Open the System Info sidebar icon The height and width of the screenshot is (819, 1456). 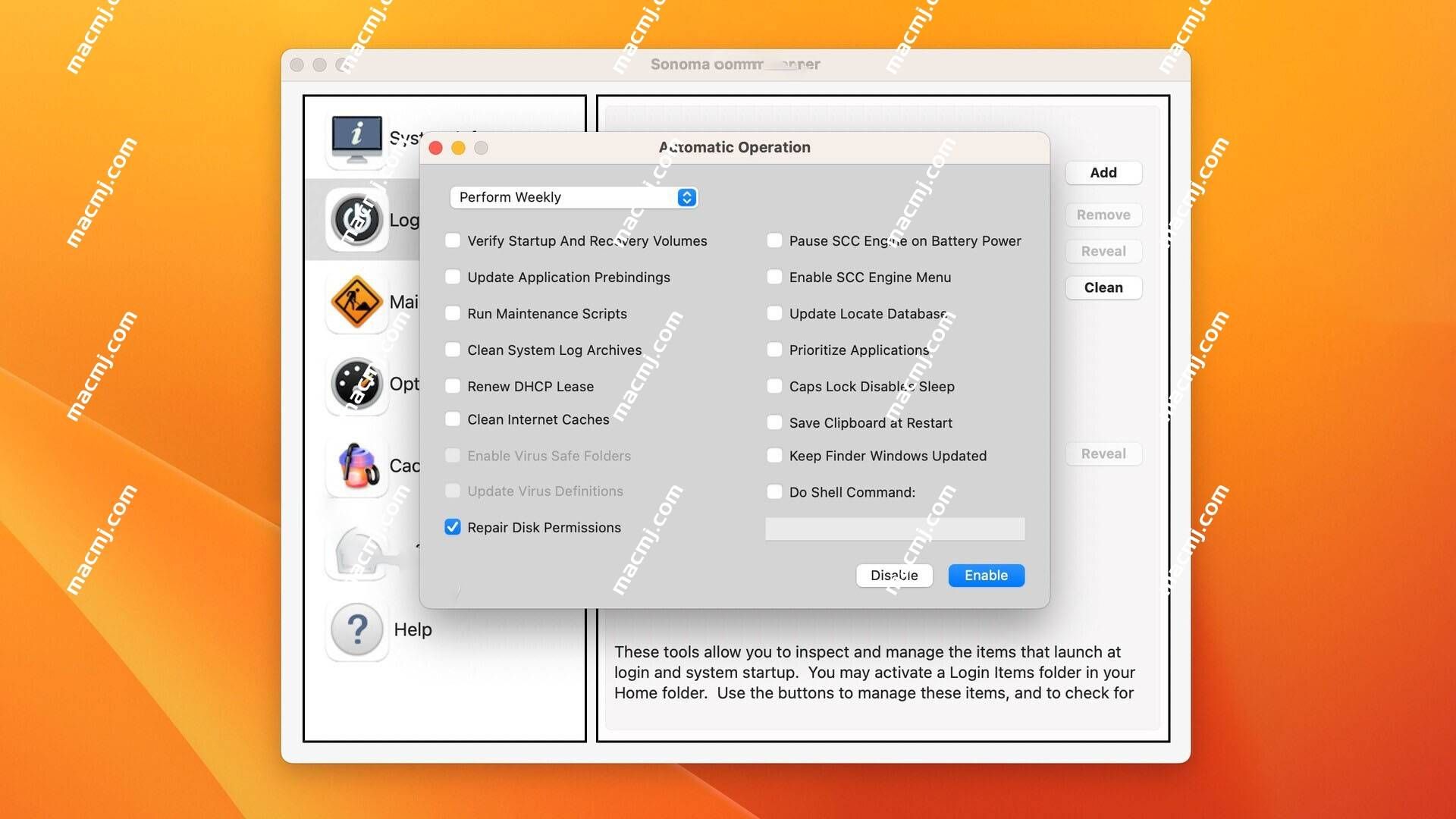(x=356, y=139)
